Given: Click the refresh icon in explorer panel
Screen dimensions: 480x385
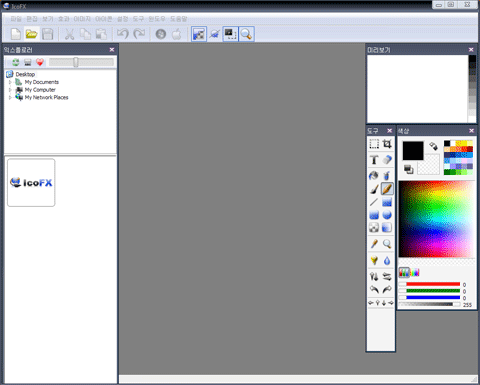Looking at the screenshot, I should [x=15, y=62].
